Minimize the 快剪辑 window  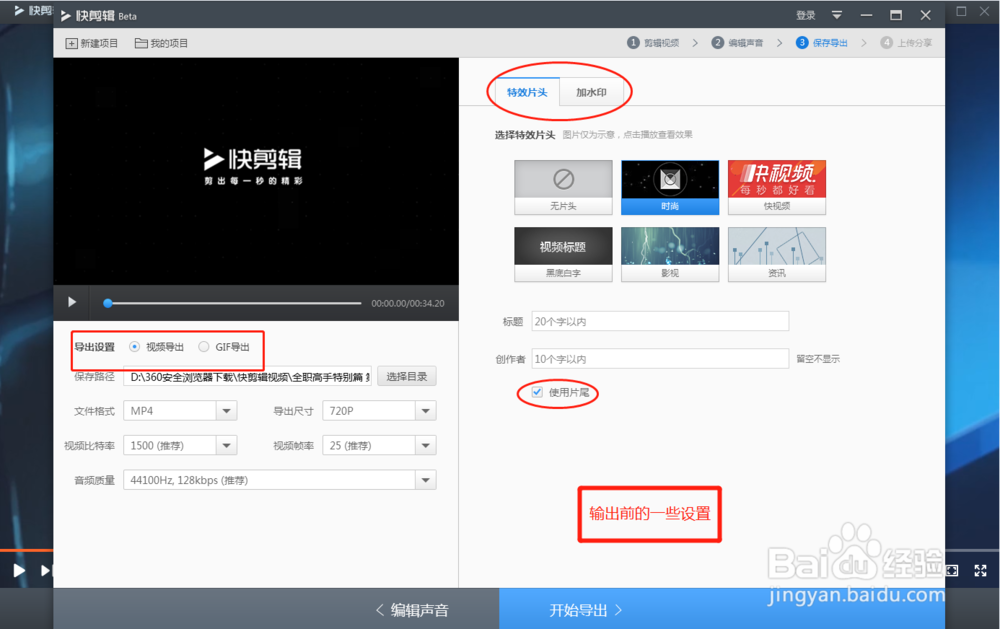(x=866, y=15)
